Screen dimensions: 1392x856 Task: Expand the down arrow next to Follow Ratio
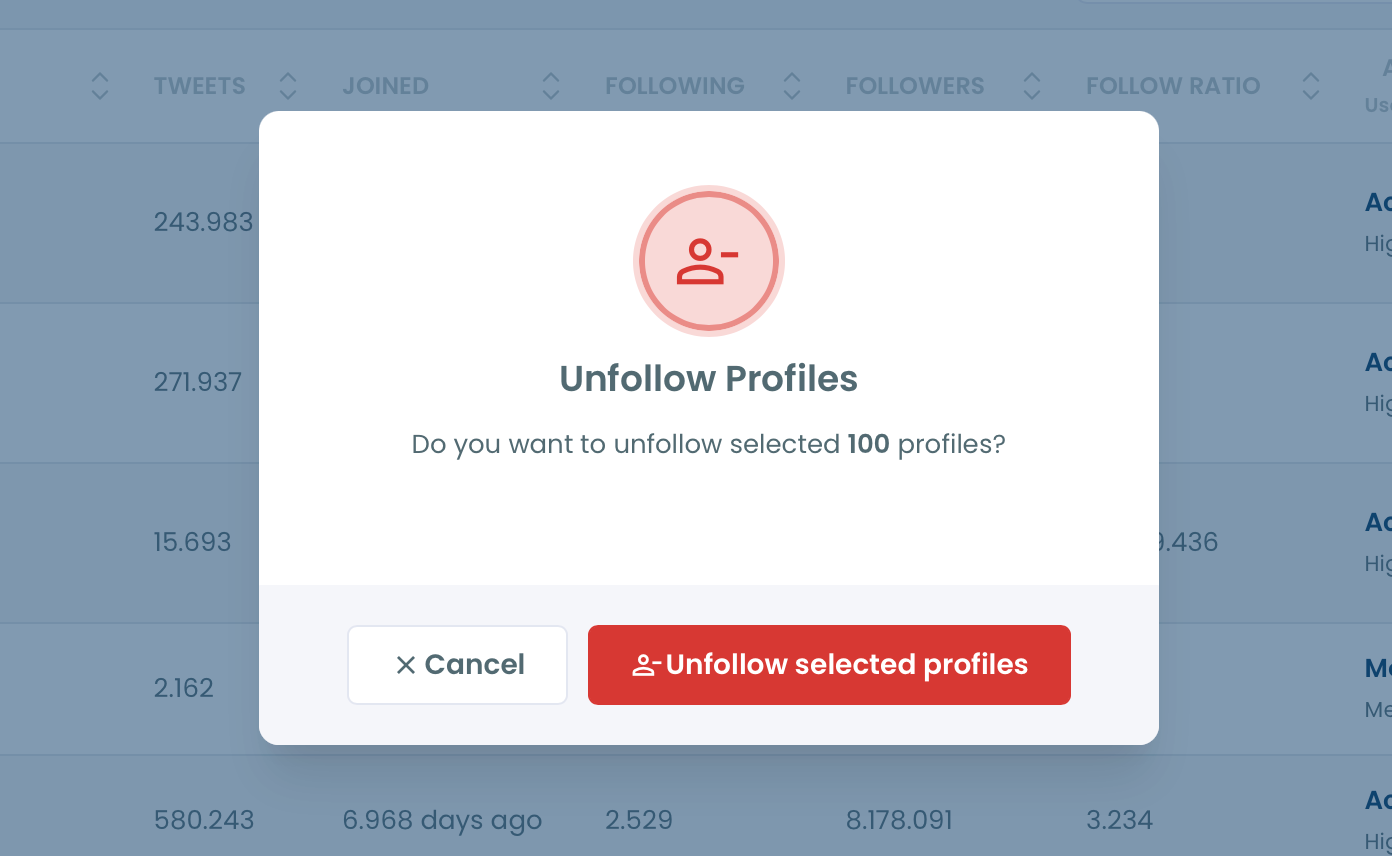1310,94
